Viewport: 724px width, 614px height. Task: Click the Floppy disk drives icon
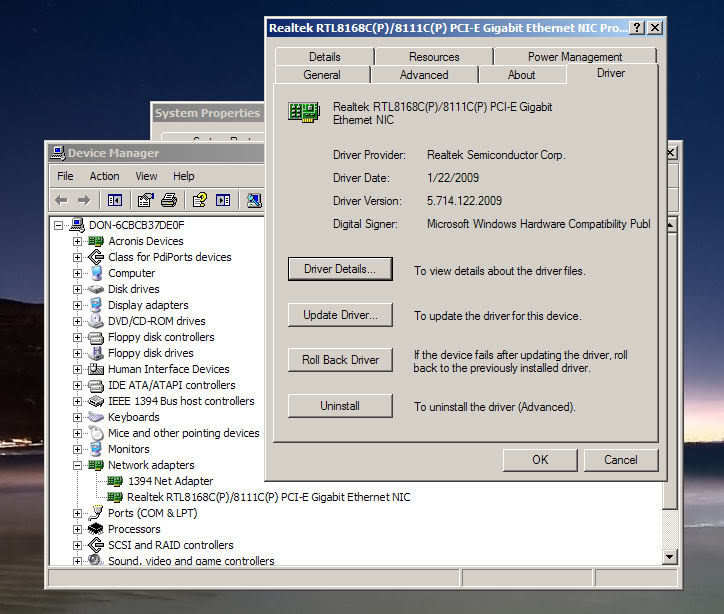[96, 353]
